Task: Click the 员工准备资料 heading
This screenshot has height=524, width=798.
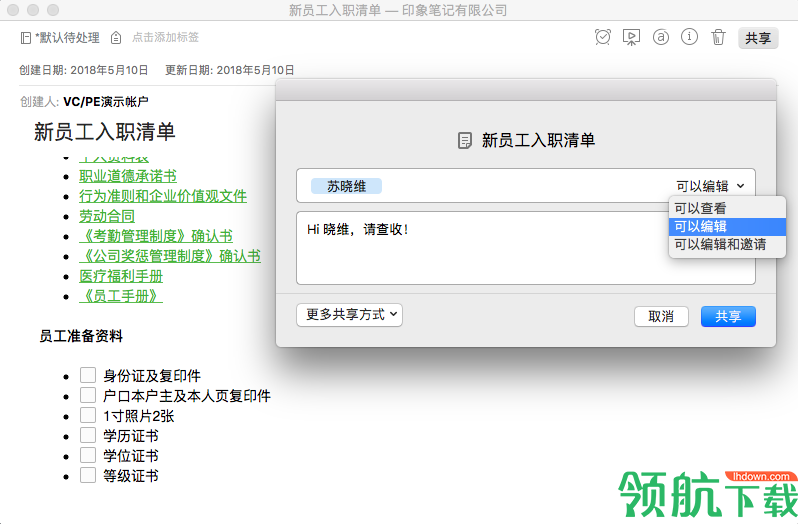Action: (81, 336)
